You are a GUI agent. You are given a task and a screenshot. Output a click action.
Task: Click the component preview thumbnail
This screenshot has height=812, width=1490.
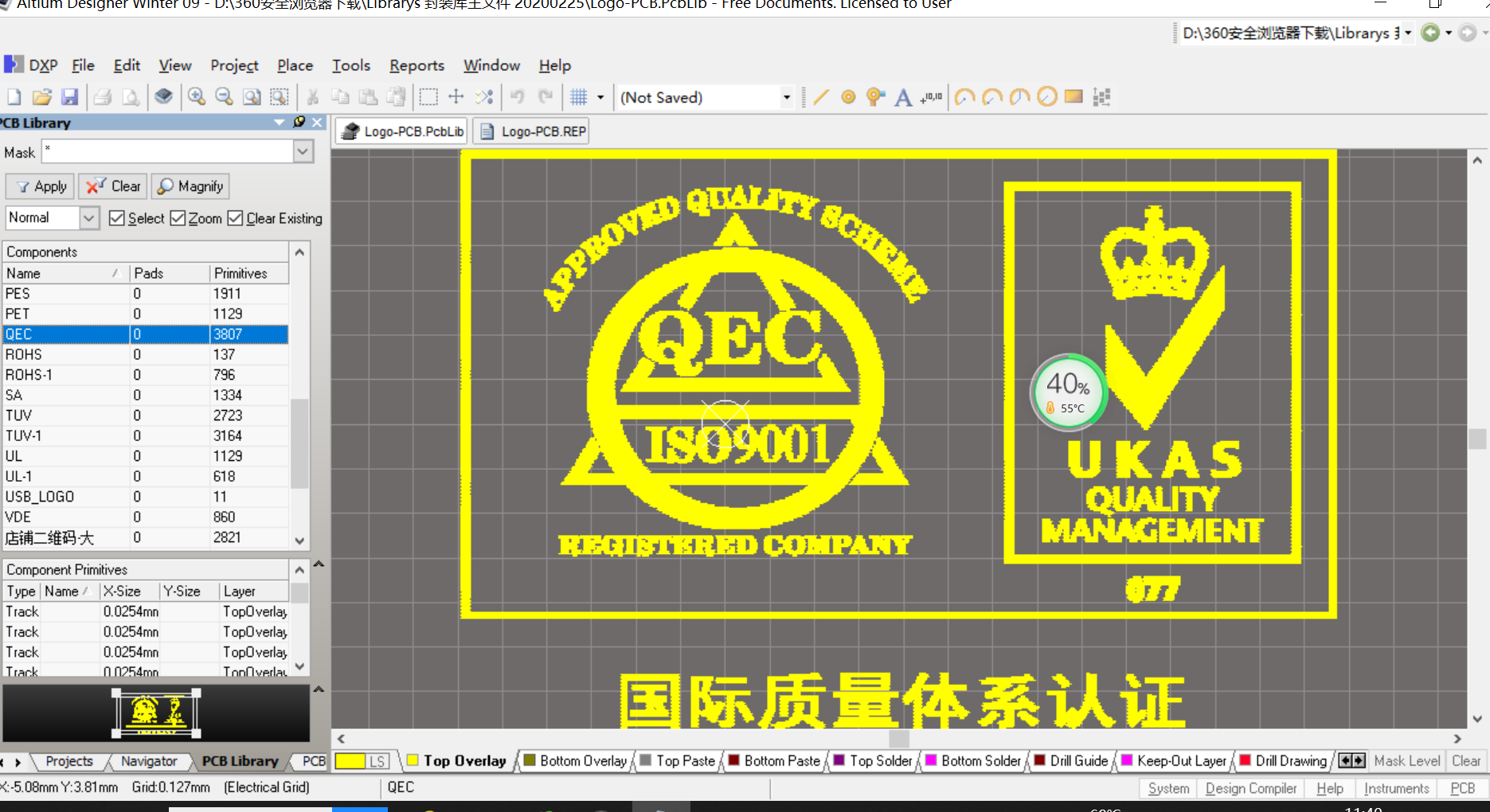click(156, 713)
